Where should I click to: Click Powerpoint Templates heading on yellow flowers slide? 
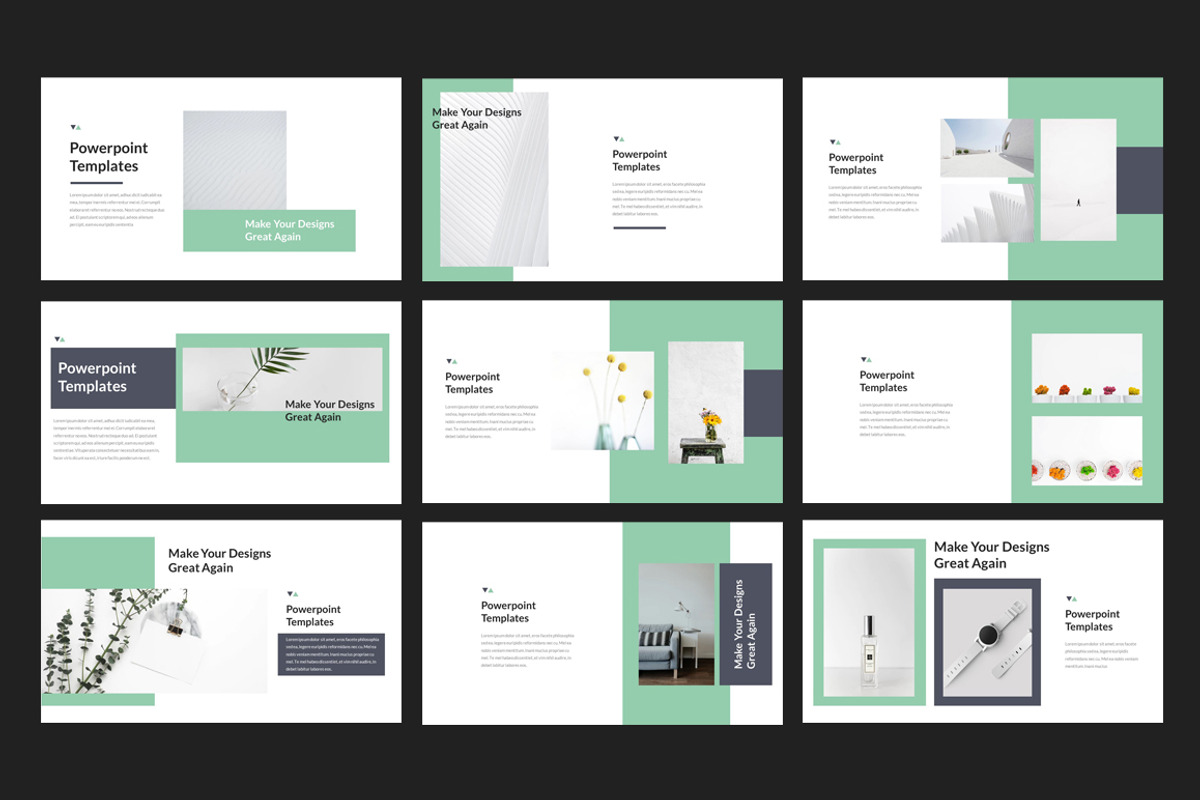472,383
